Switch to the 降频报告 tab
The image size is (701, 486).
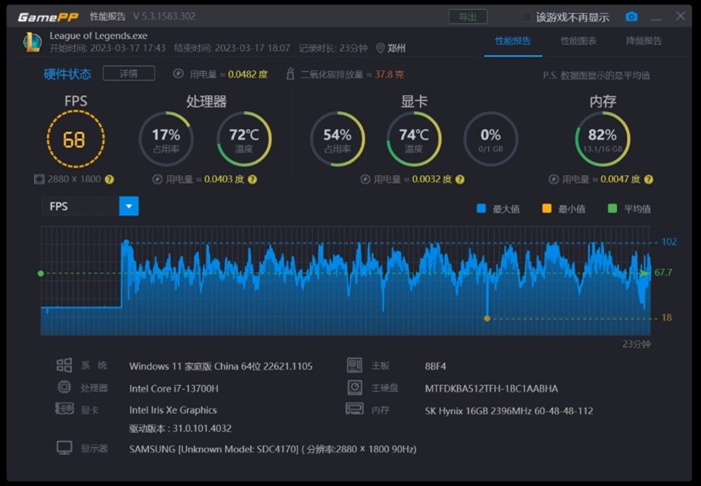(644, 41)
